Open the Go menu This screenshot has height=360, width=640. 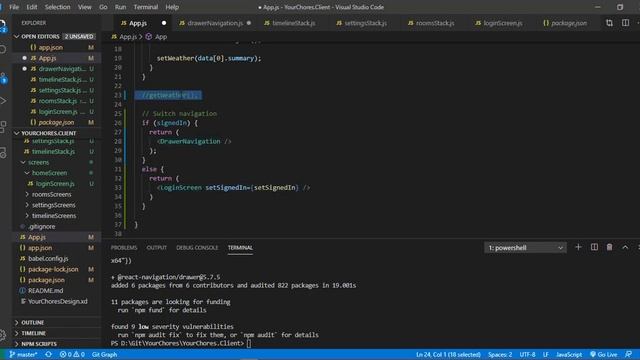click(103, 7)
